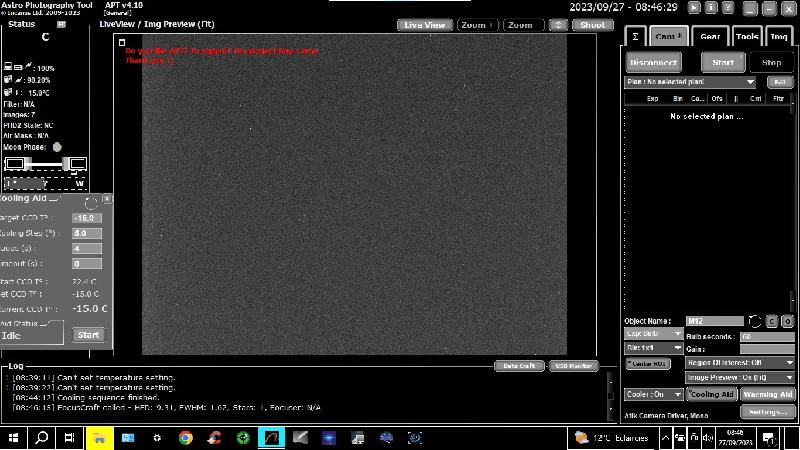Click the disk space status icon
The width and height of the screenshot is (800, 450).
tap(8, 80)
